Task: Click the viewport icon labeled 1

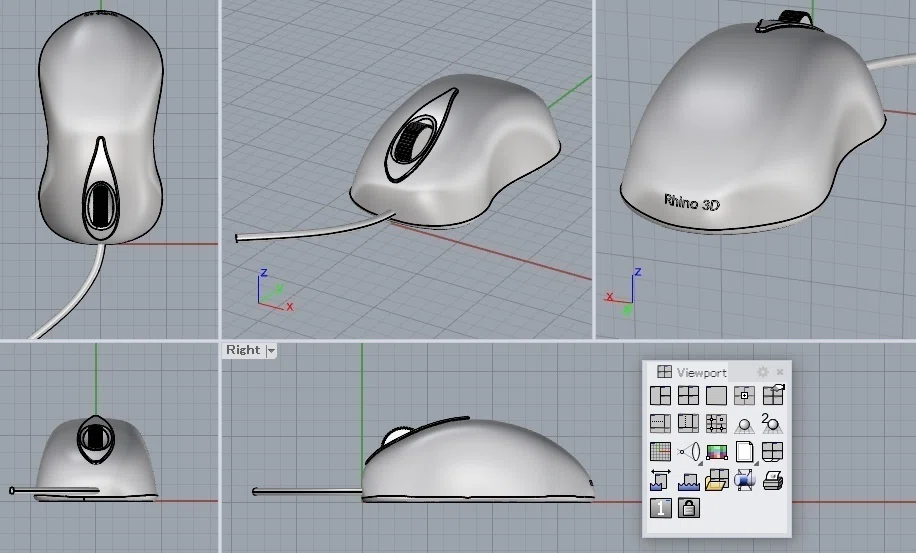Action: [661, 508]
